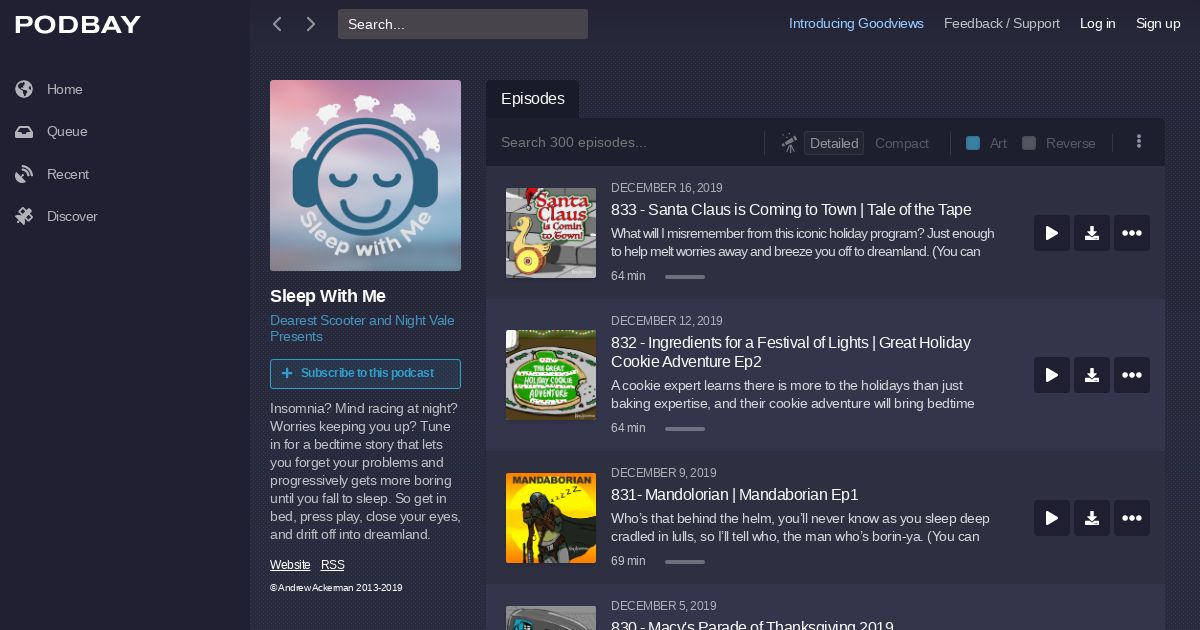Open more options for episode 831

[x=1132, y=518]
